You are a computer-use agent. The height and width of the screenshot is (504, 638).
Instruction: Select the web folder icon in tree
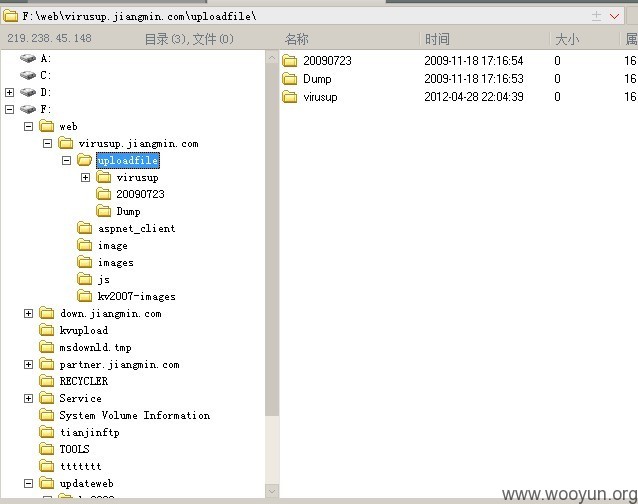(47, 126)
